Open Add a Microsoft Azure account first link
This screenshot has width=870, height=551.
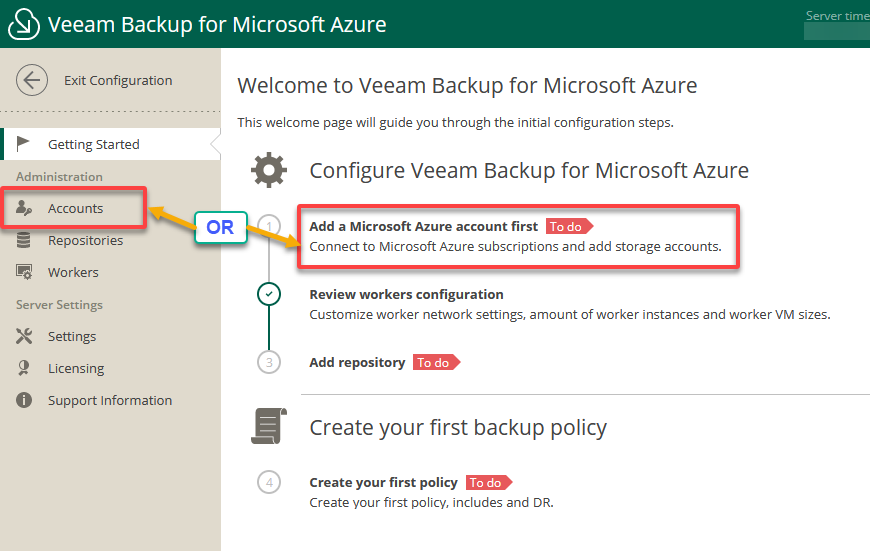coord(423,226)
